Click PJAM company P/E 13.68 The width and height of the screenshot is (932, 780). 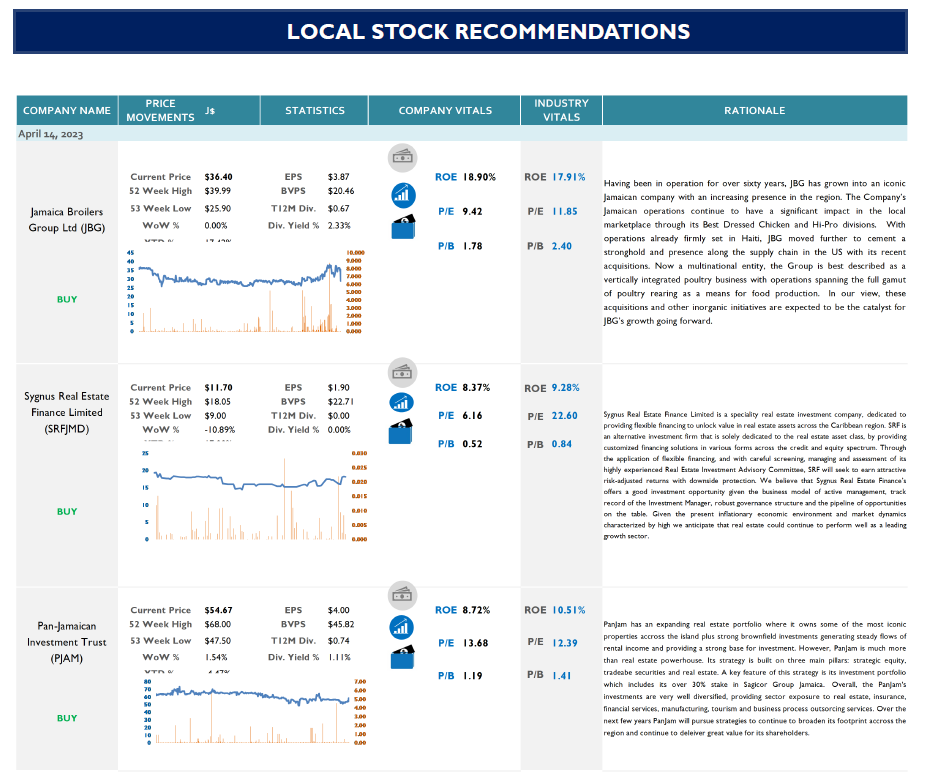point(476,643)
